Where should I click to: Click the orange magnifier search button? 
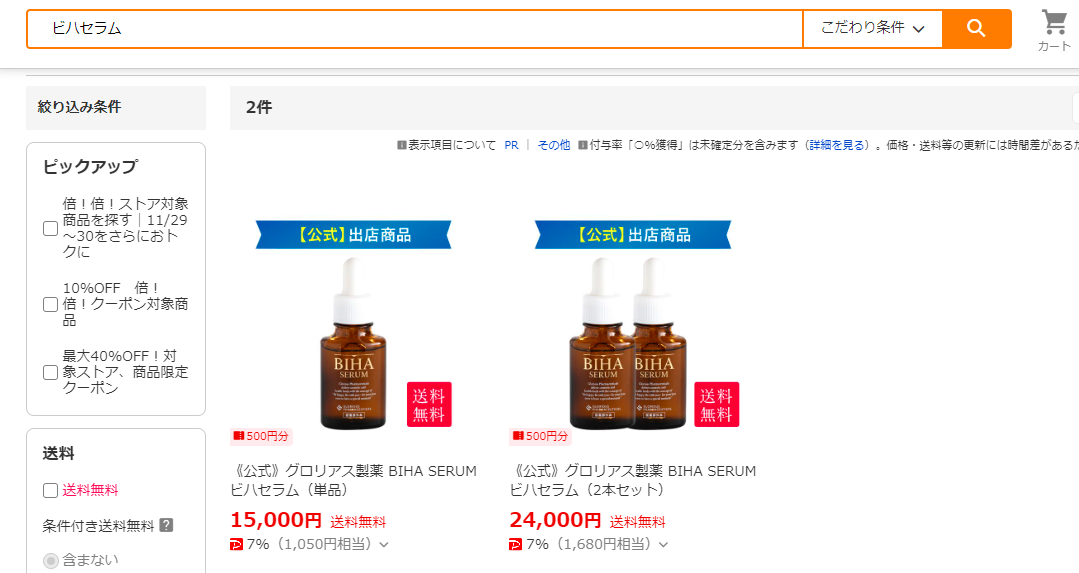coord(976,28)
